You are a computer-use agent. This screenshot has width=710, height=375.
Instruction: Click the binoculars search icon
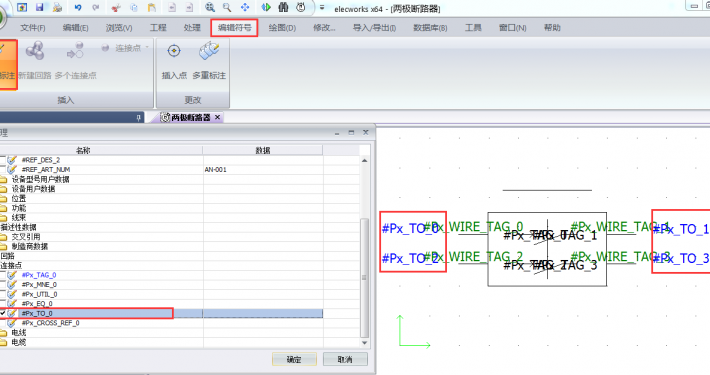(283, 7)
